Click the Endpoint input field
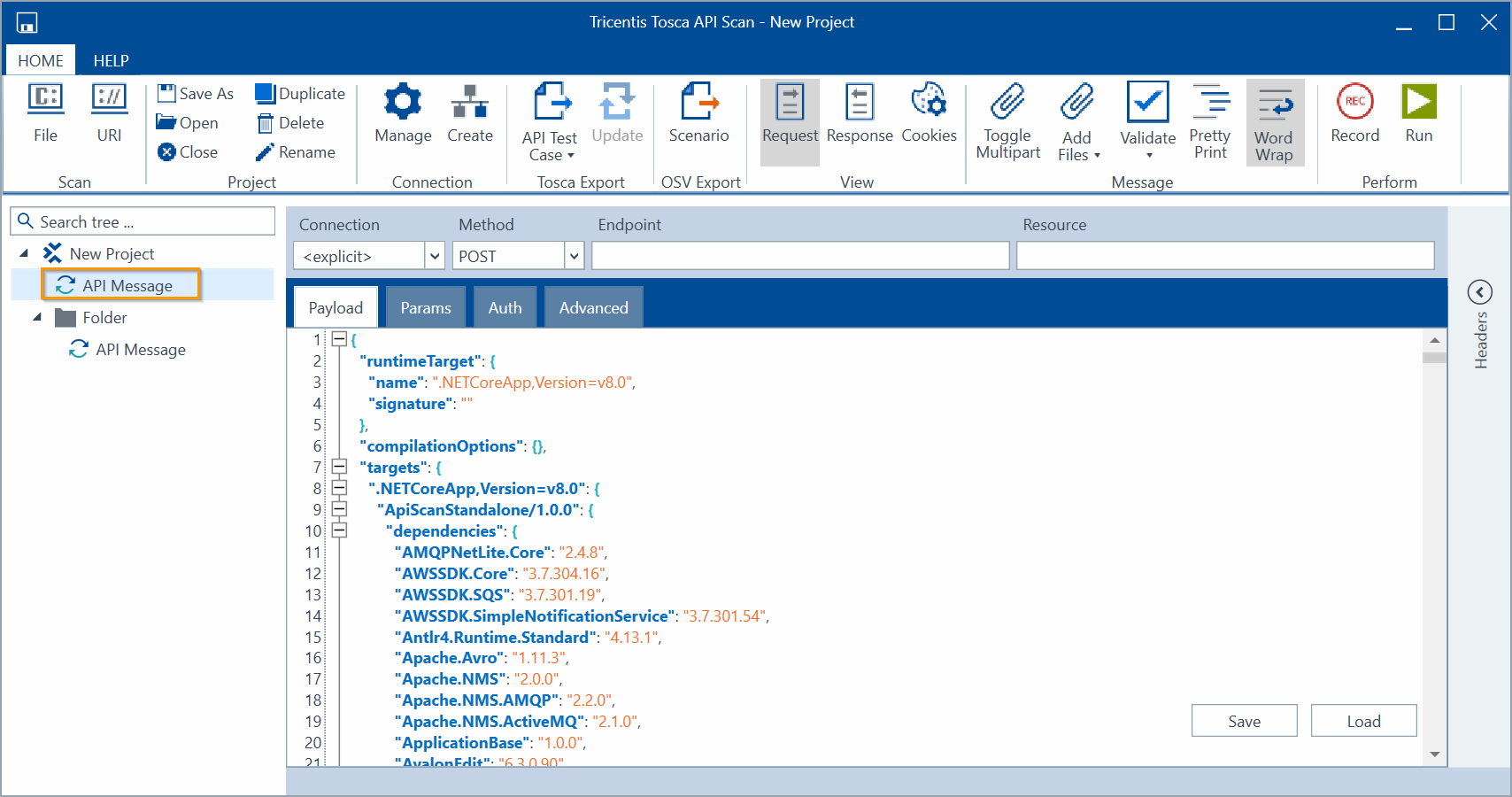 (800, 256)
